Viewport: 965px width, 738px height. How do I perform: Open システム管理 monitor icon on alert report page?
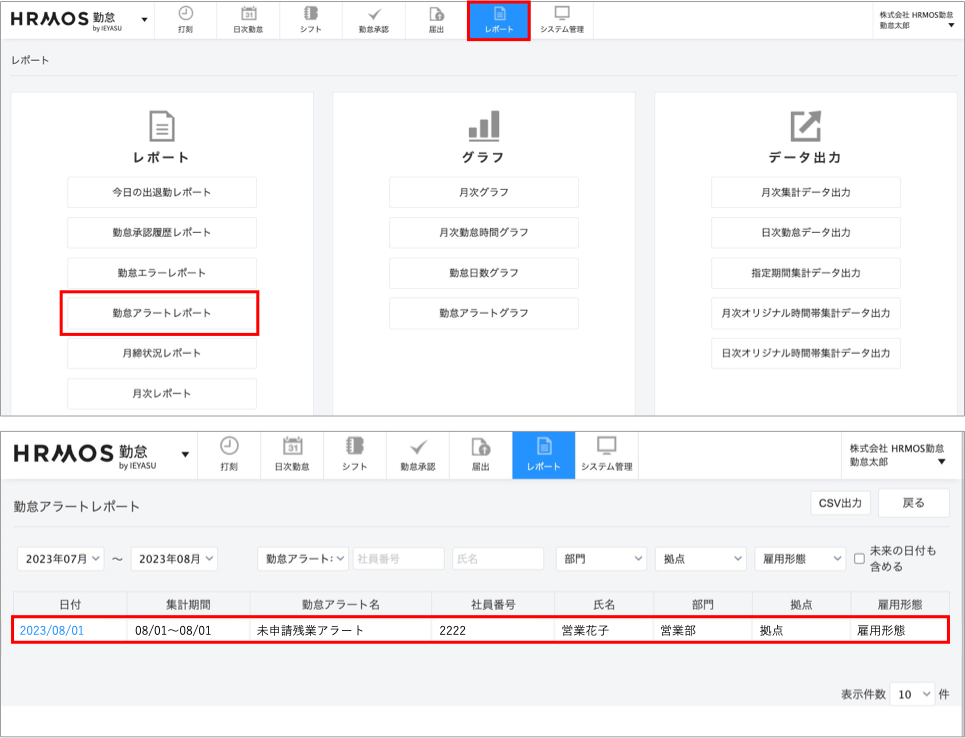[606, 447]
